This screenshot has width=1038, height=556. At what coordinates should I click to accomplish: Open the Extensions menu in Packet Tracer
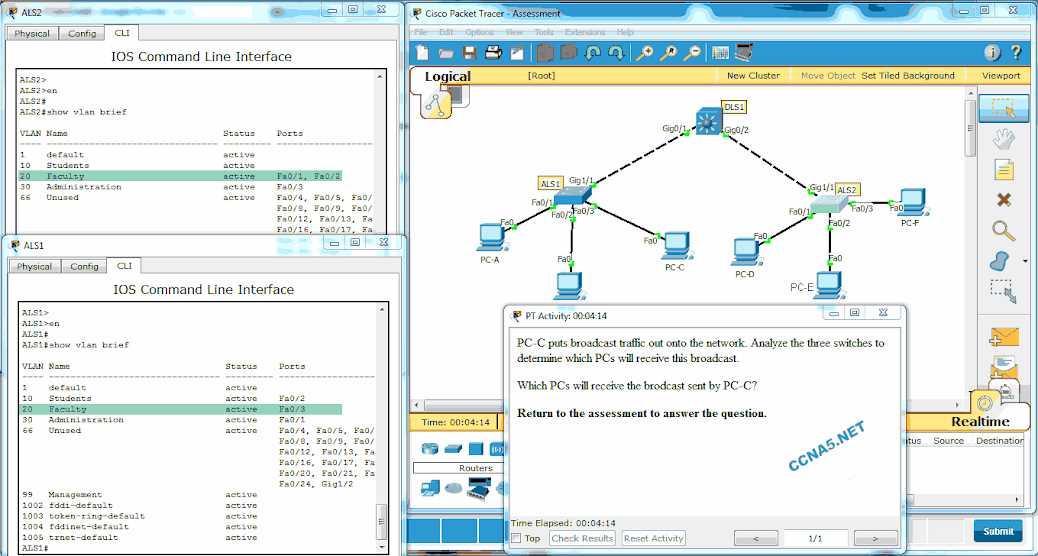point(585,32)
